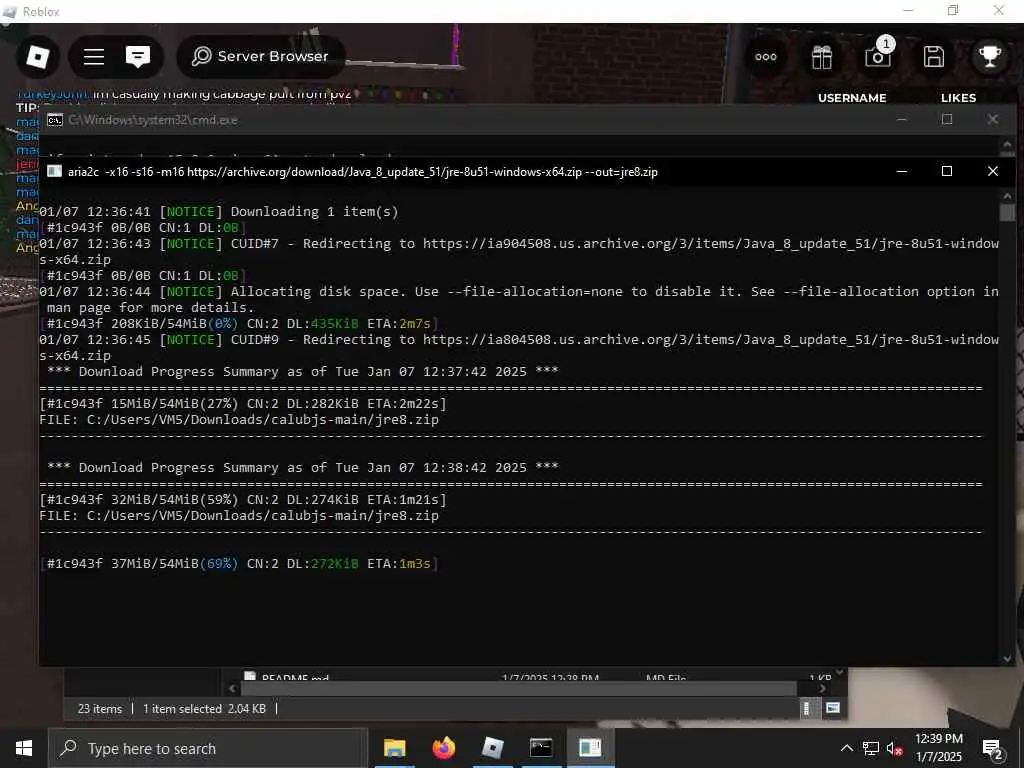This screenshot has height=768, width=1024.
Task: Close the aria2c console window
Action: 992,171
